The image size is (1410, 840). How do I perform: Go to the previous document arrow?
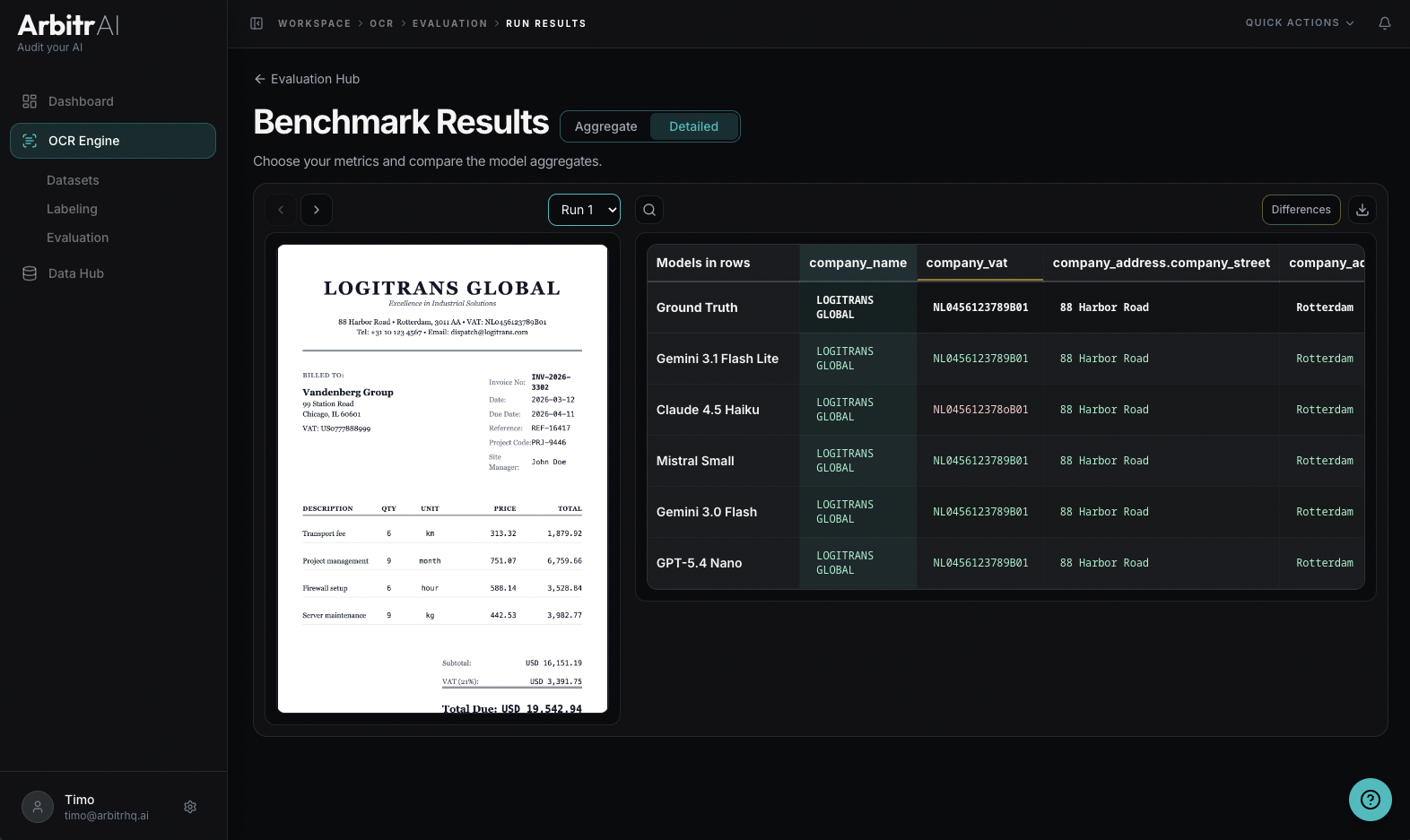(281, 210)
